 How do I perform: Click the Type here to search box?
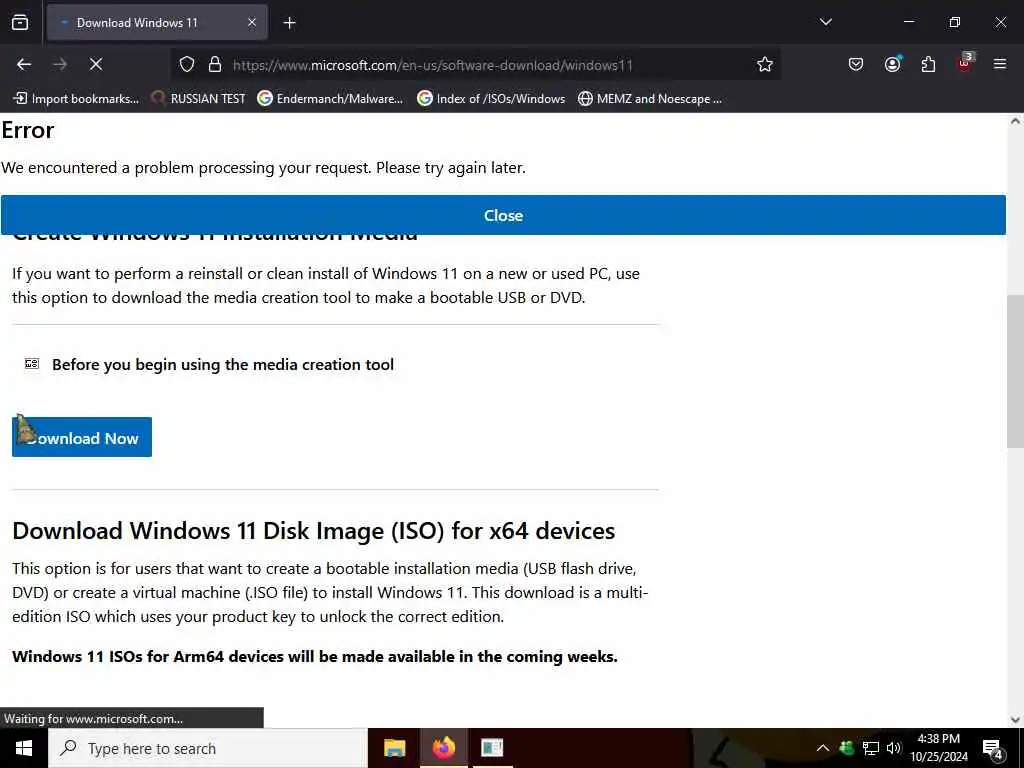tap(208, 748)
